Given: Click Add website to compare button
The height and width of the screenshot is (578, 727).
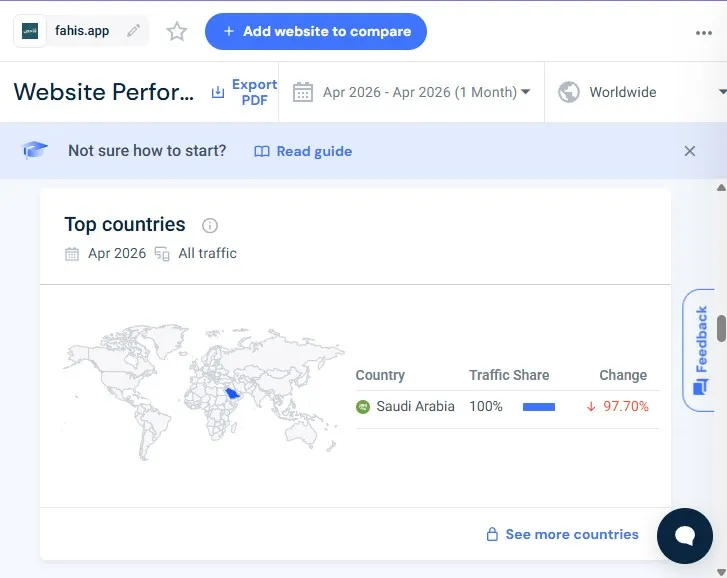Looking at the screenshot, I should click(x=316, y=32).
